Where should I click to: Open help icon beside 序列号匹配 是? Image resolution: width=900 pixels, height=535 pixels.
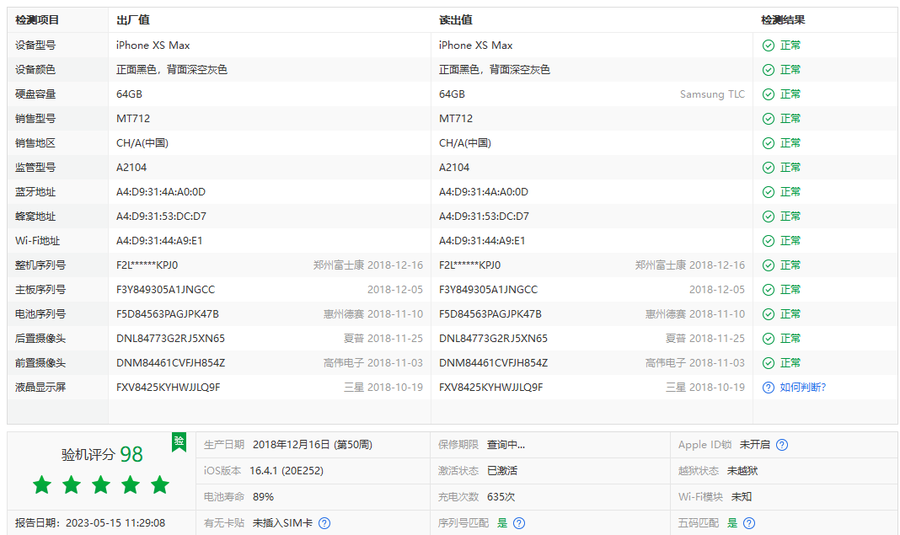click(x=519, y=523)
